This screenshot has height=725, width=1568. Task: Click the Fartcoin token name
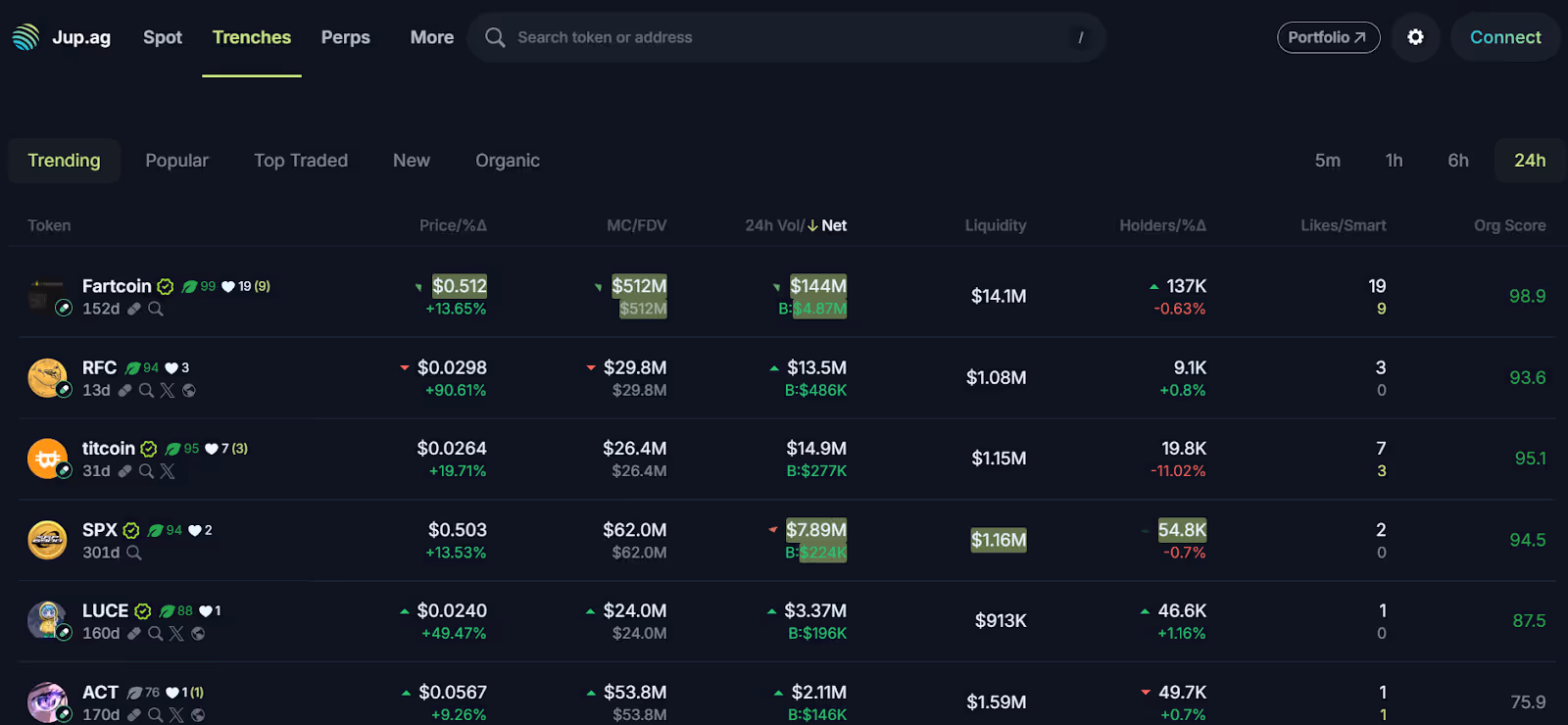tap(117, 286)
